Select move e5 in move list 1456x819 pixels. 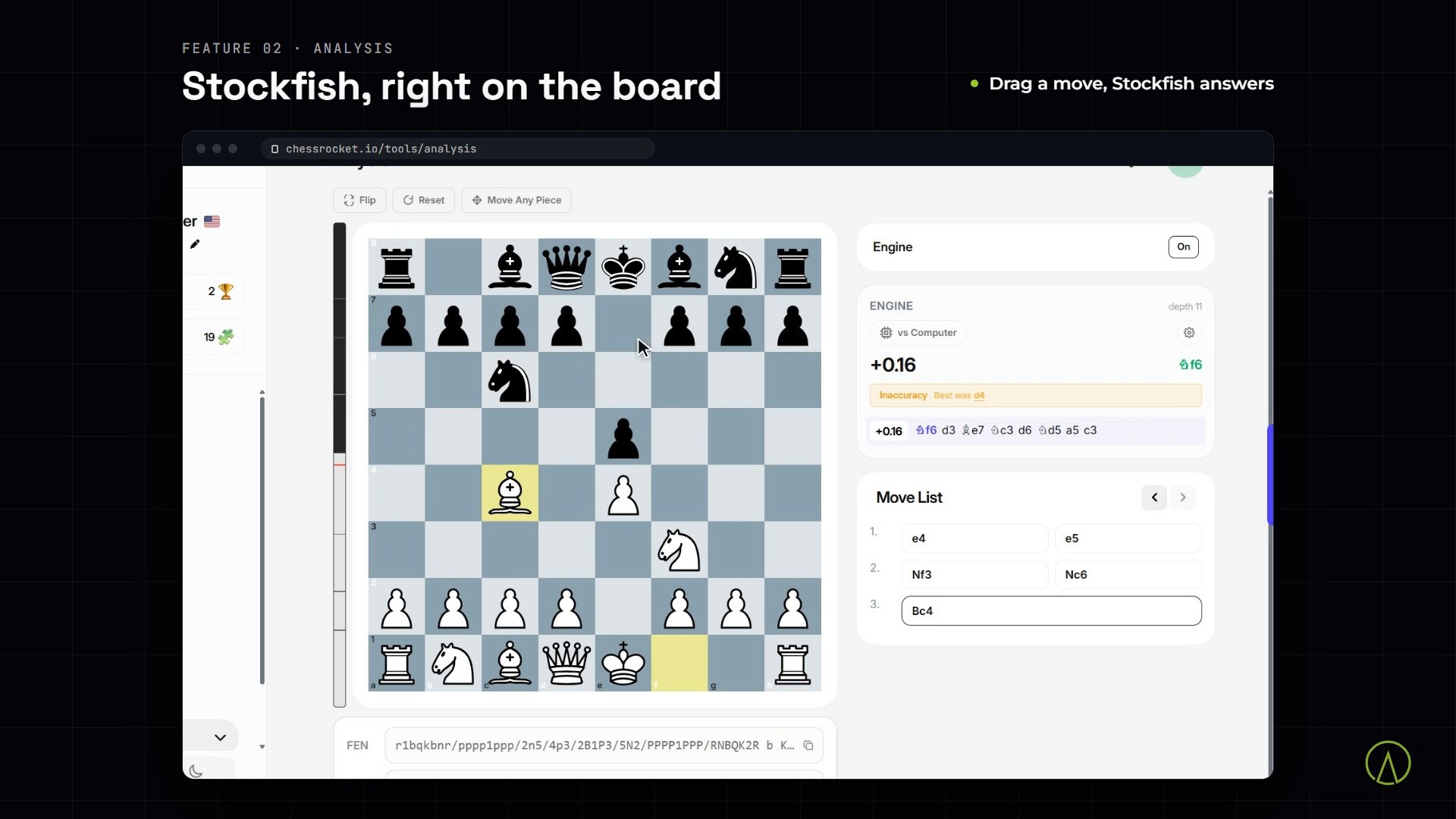[x=1128, y=538]
